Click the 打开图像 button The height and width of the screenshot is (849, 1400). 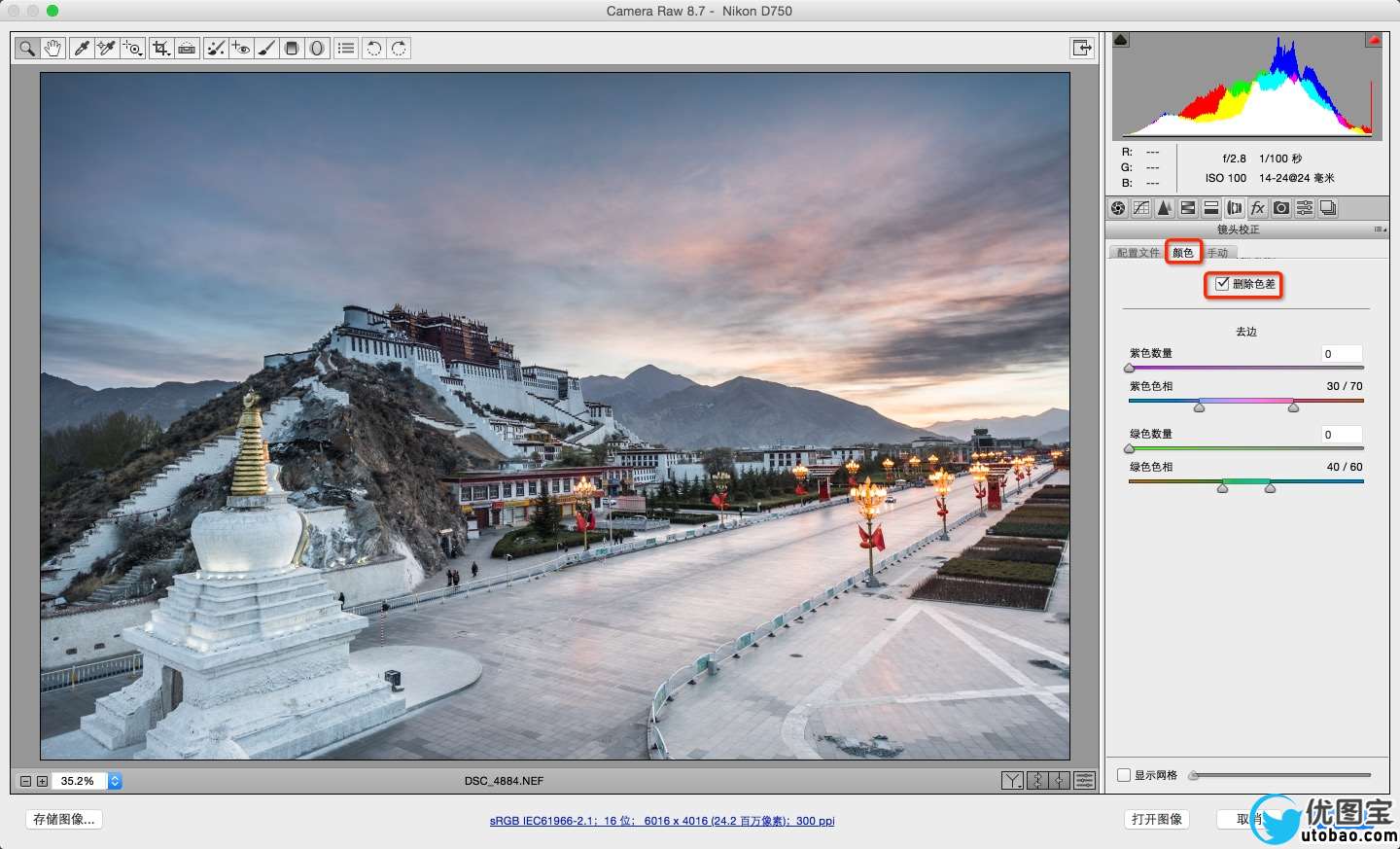pyautogui.click(x=1157, y=819)
